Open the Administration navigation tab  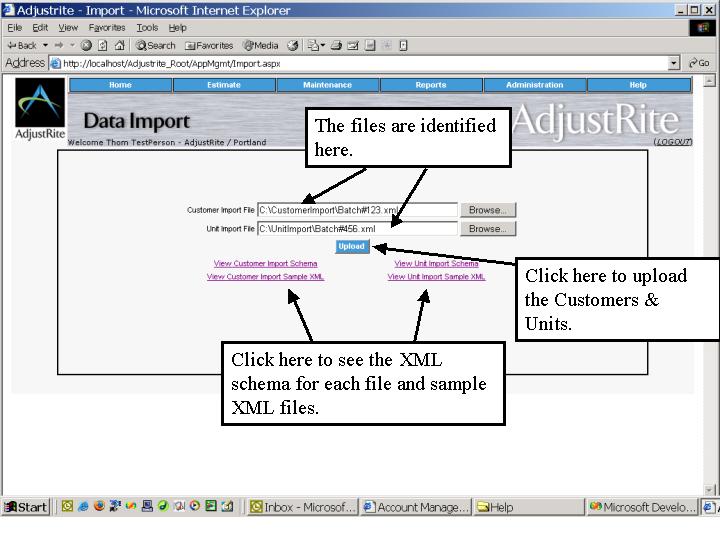click(534, 85)
